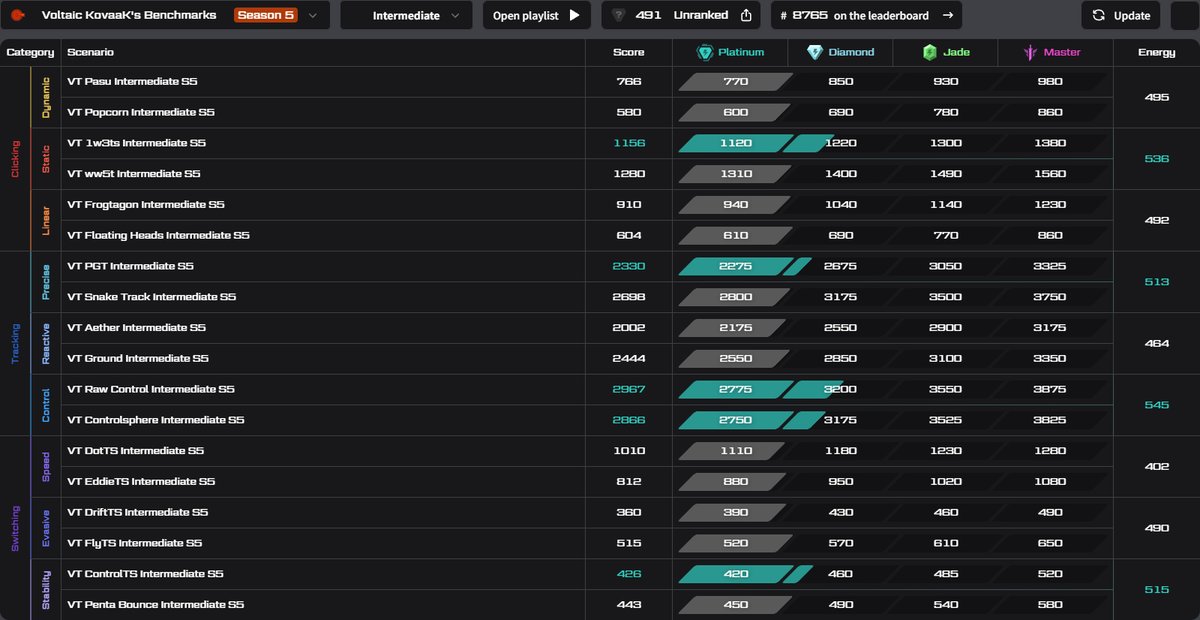The width and height of the screenshot is (1200, 620).
Task: Click the share icon beside Unranked
Action: point(746,15)
